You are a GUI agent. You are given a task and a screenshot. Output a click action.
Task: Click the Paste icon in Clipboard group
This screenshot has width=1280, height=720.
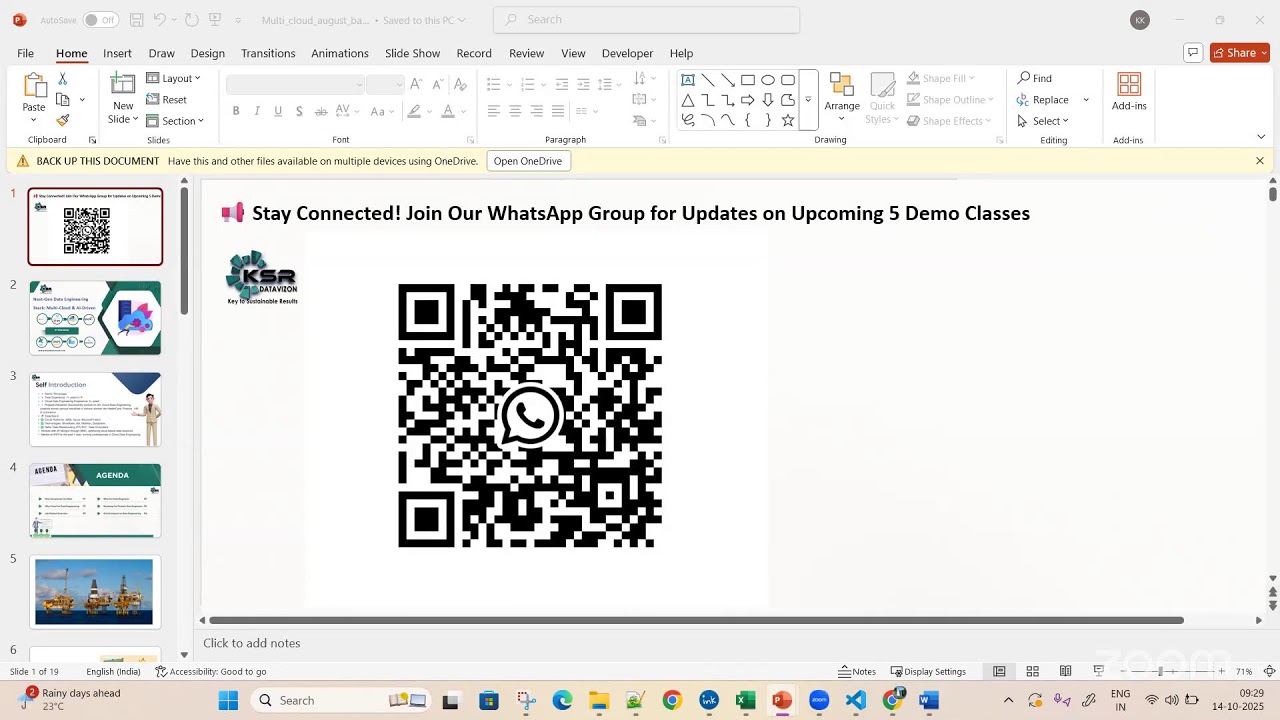pyautogui.click(x=34, y=87)
